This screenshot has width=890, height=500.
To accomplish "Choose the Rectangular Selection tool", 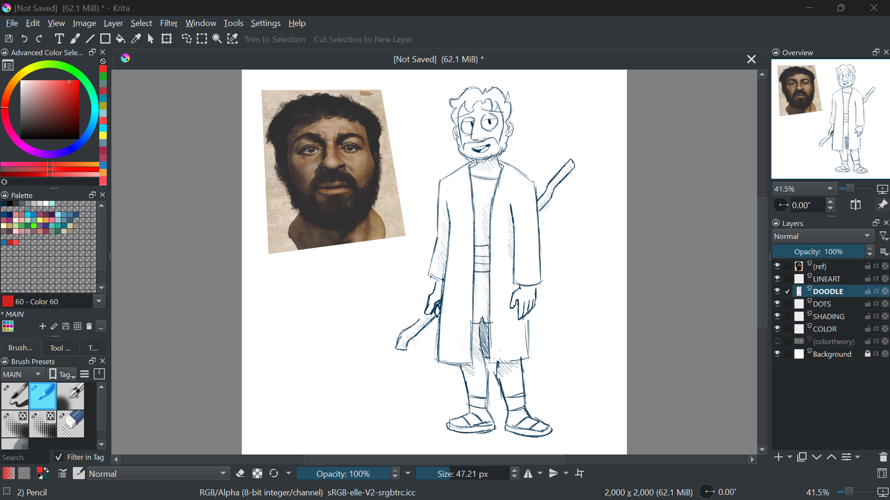I will tap(202, 39).
